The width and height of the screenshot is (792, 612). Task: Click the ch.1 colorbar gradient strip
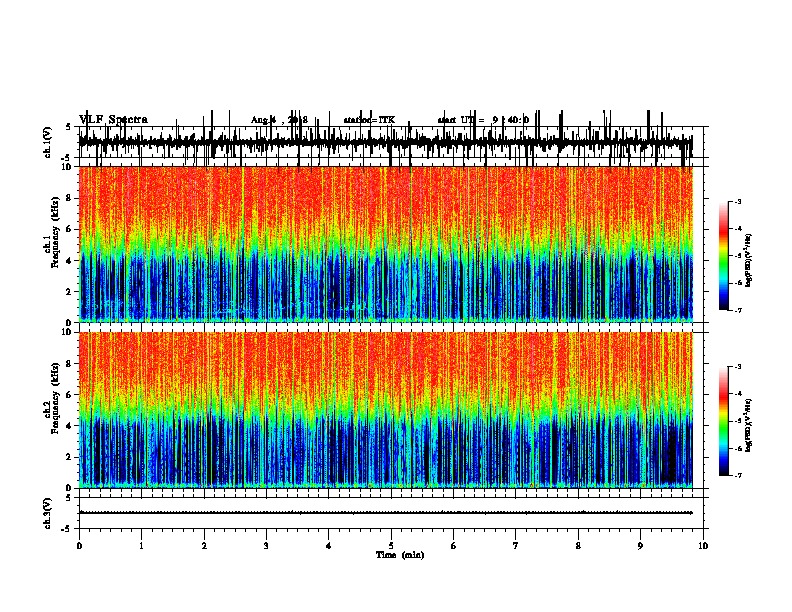click(x=724, y=256)
